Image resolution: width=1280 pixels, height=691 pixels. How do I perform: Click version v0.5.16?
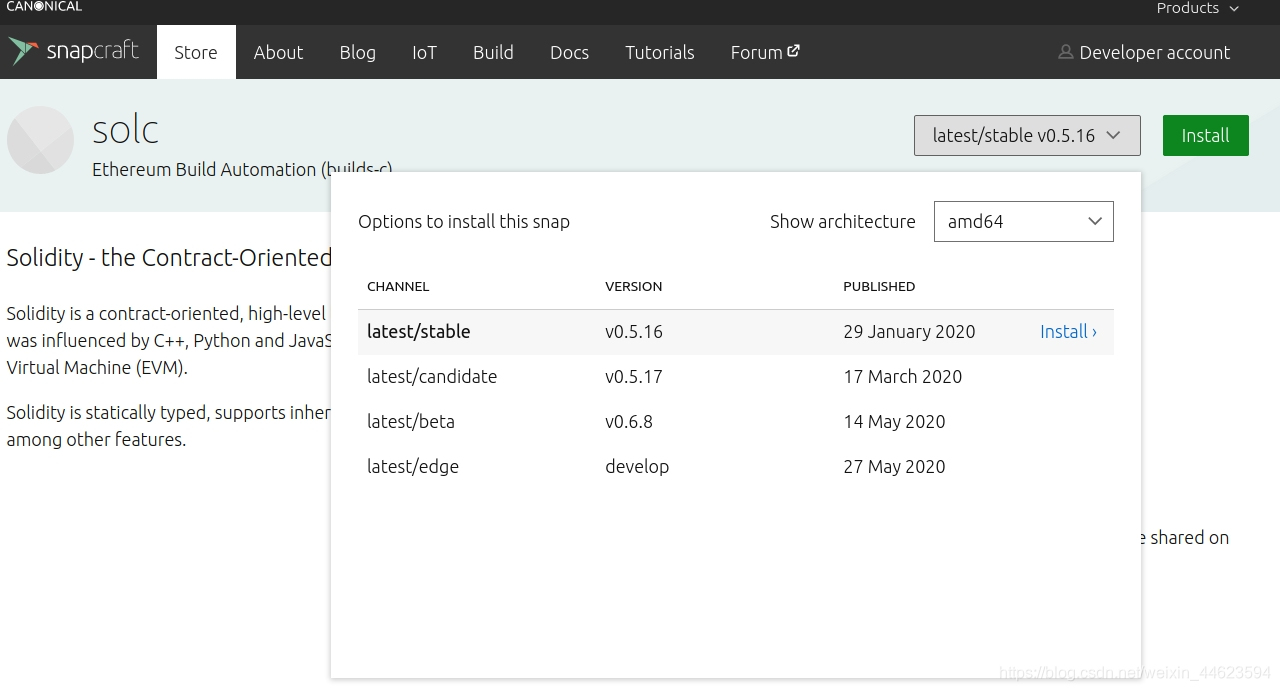(634, 332)
